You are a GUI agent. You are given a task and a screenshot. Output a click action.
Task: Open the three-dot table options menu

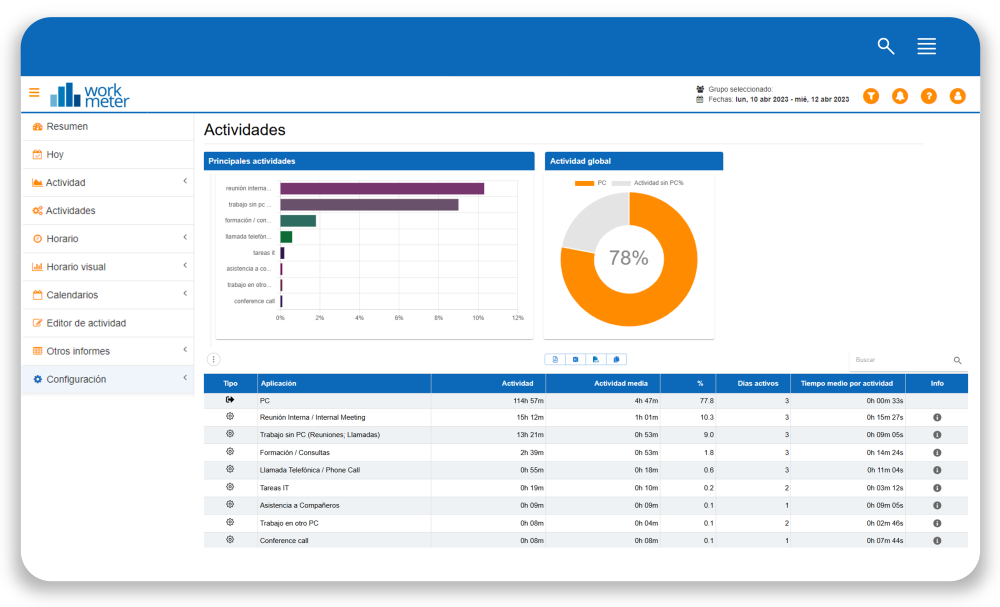(x=213, y=360)
